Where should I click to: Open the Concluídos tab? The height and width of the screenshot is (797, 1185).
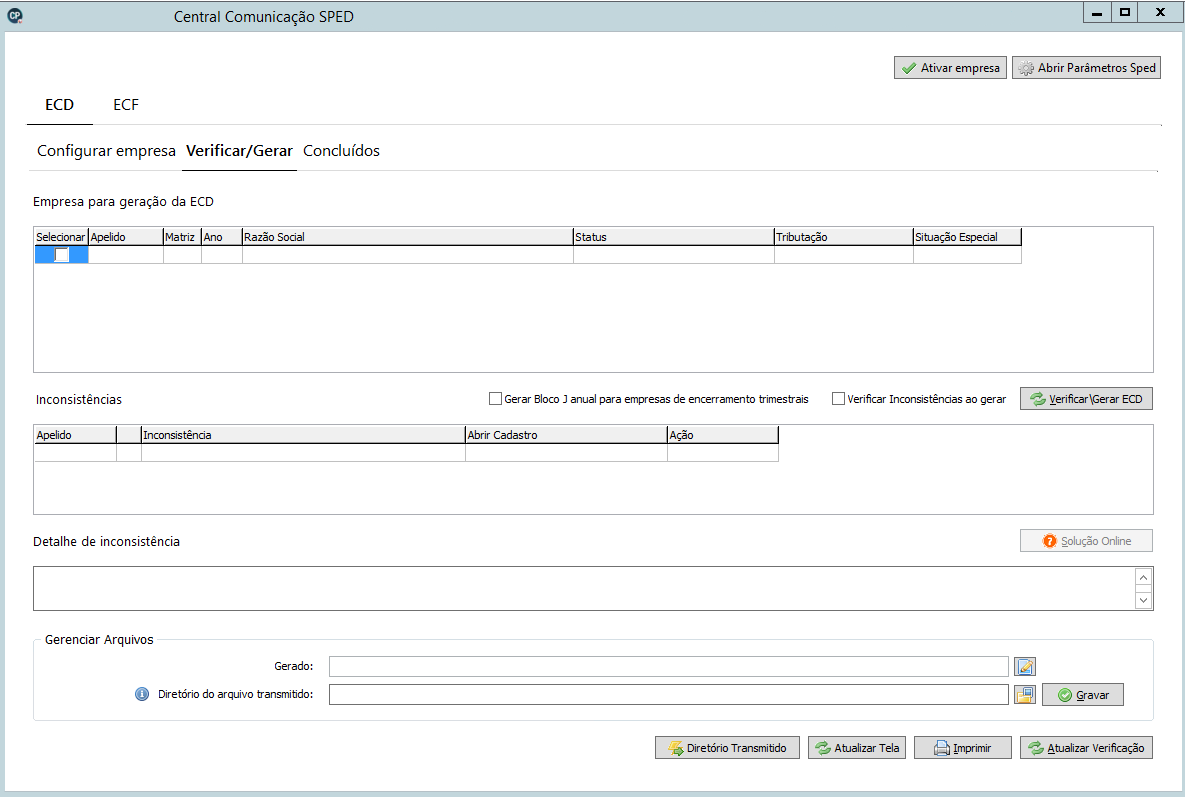(342, 151)
